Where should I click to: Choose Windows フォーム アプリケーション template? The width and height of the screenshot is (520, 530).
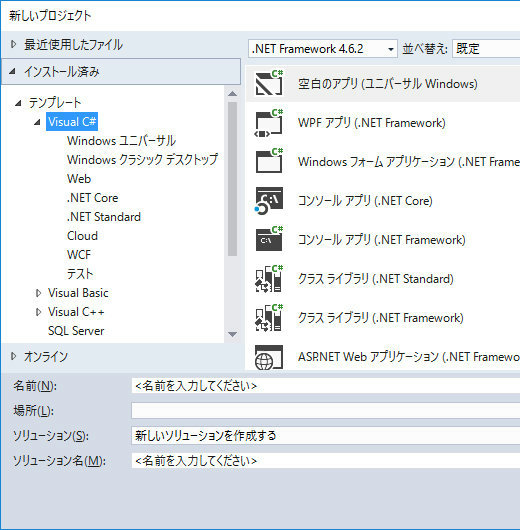pyautogui.click(x=383, y=161)
